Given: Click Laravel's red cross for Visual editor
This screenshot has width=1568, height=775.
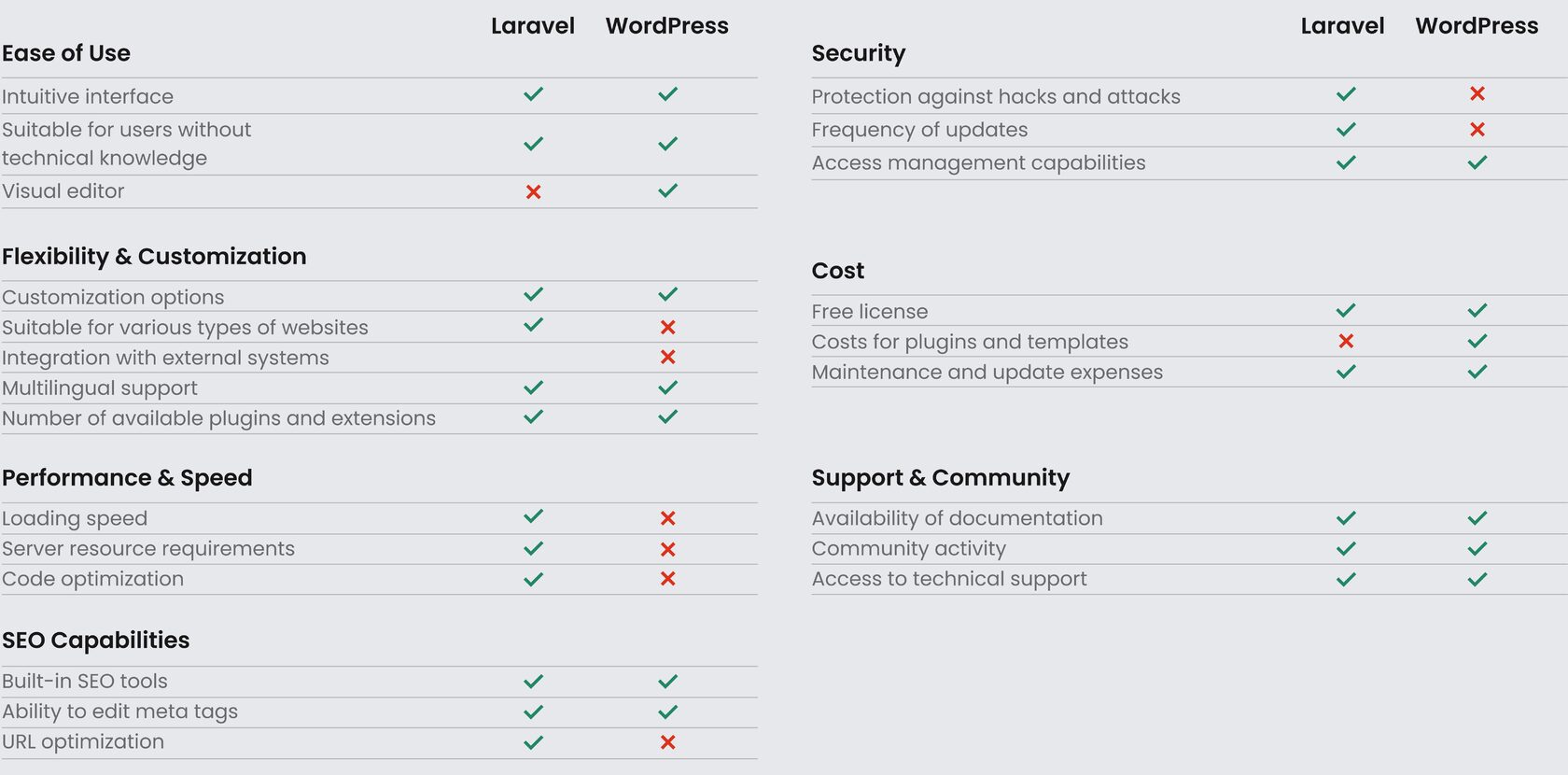Looking at the screenshot, I should (x=533, y=191).
